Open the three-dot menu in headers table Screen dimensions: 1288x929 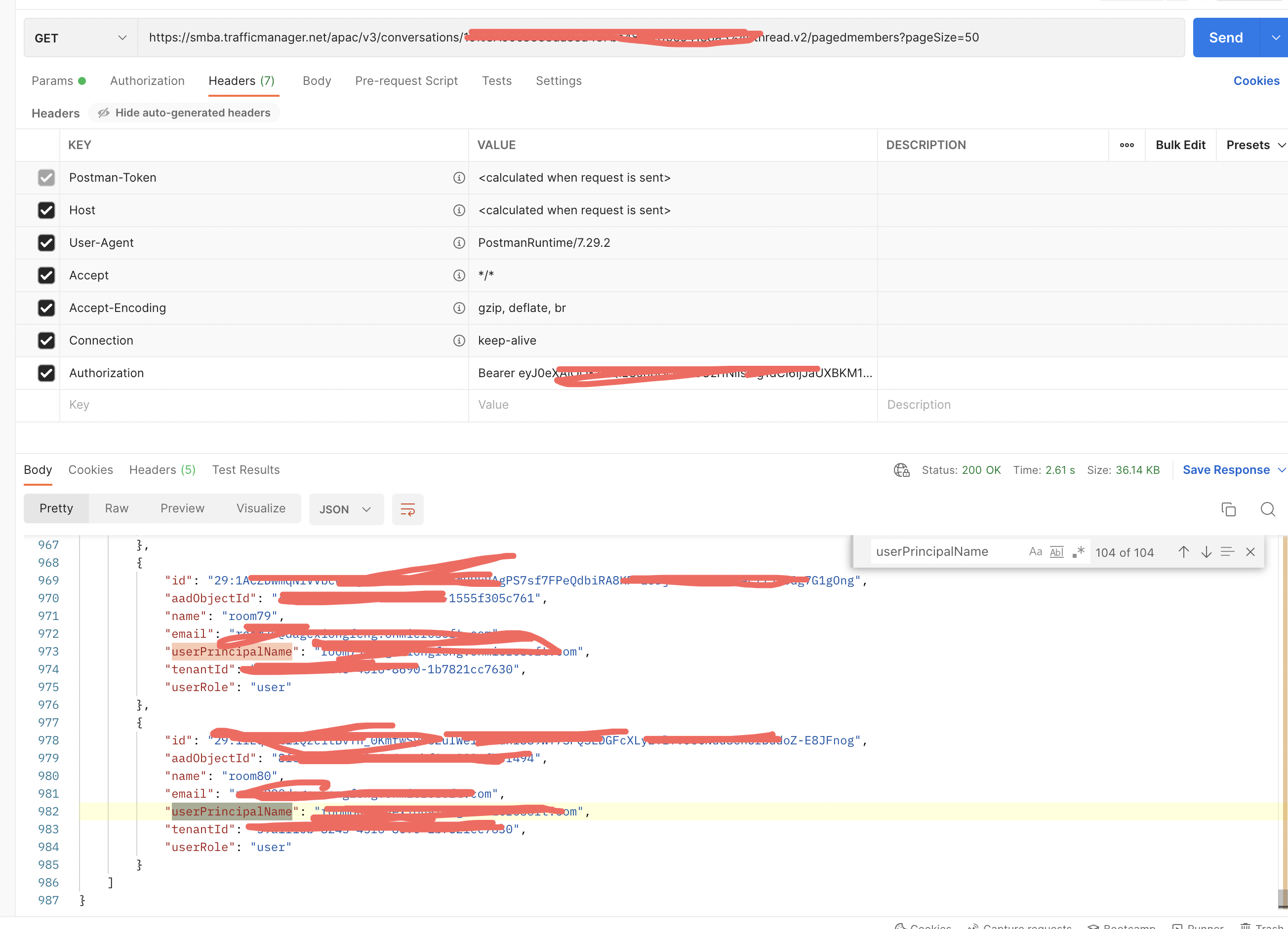[1127, 145]
